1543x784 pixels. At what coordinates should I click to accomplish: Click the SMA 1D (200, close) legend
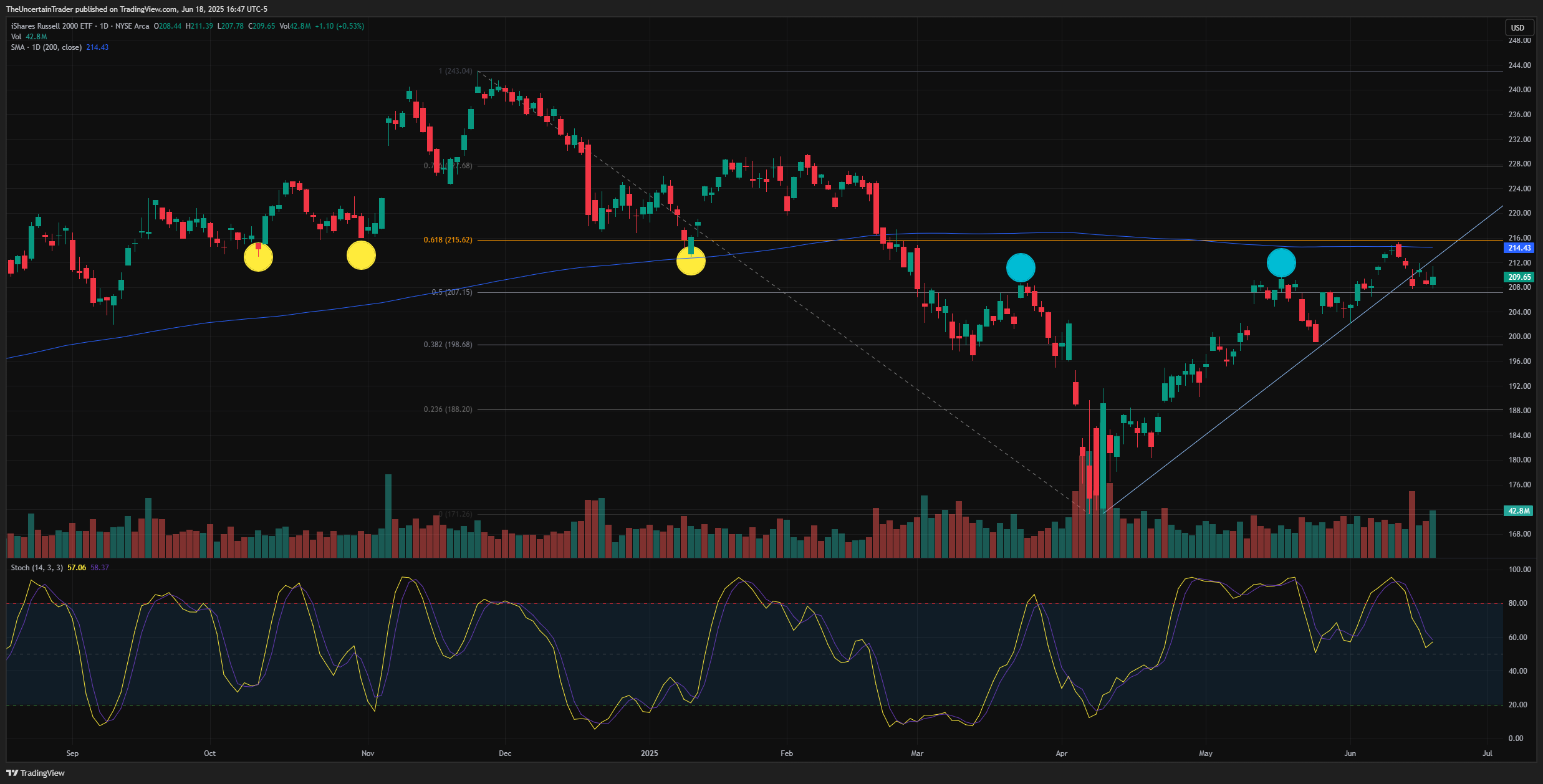point(59,47)
